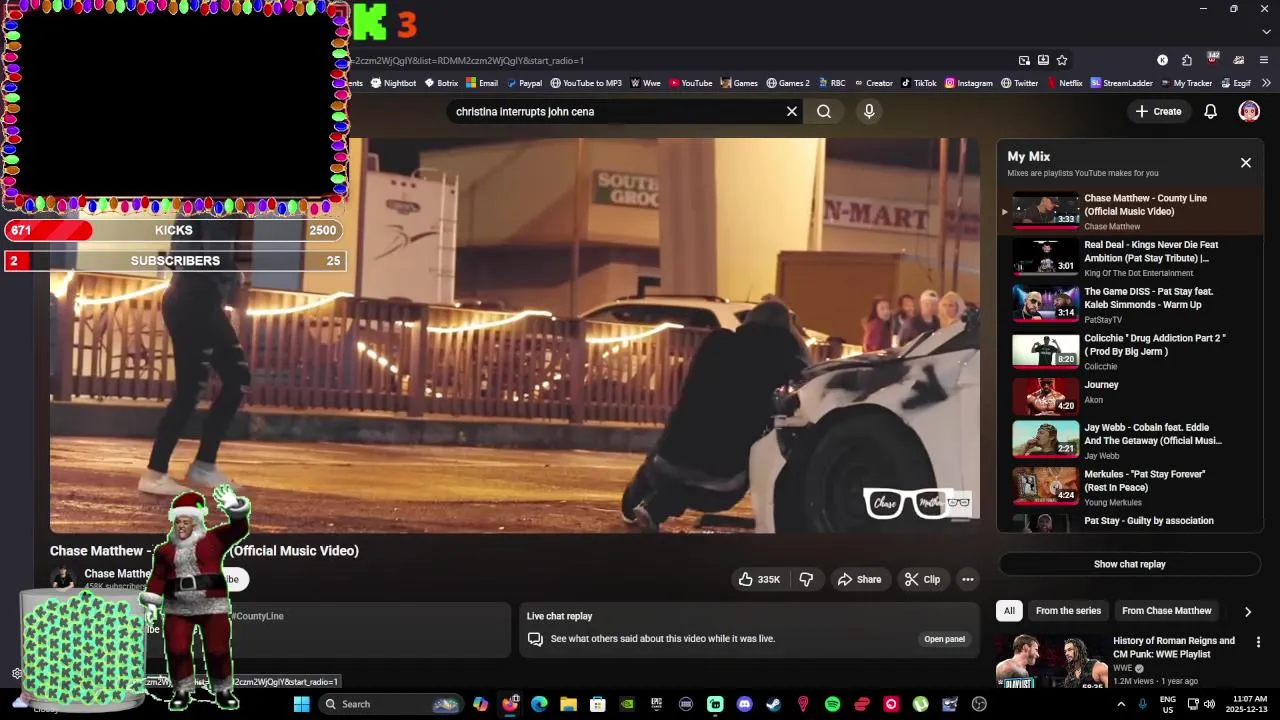Open YouTube notifications bell
This screenshot has width=1280, height=720.
pos(1210,111)
